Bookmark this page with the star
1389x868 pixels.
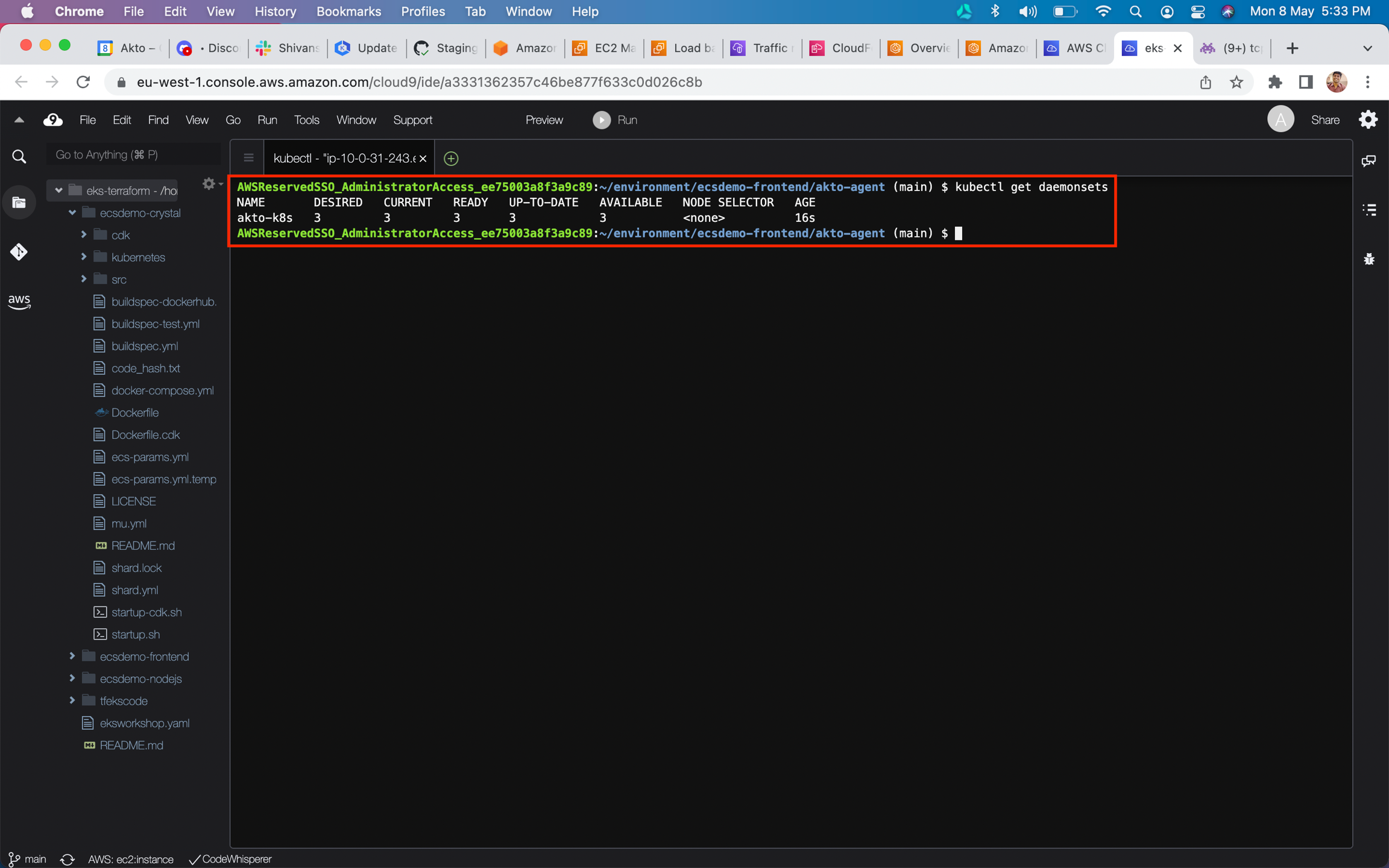coord(1236,82)
